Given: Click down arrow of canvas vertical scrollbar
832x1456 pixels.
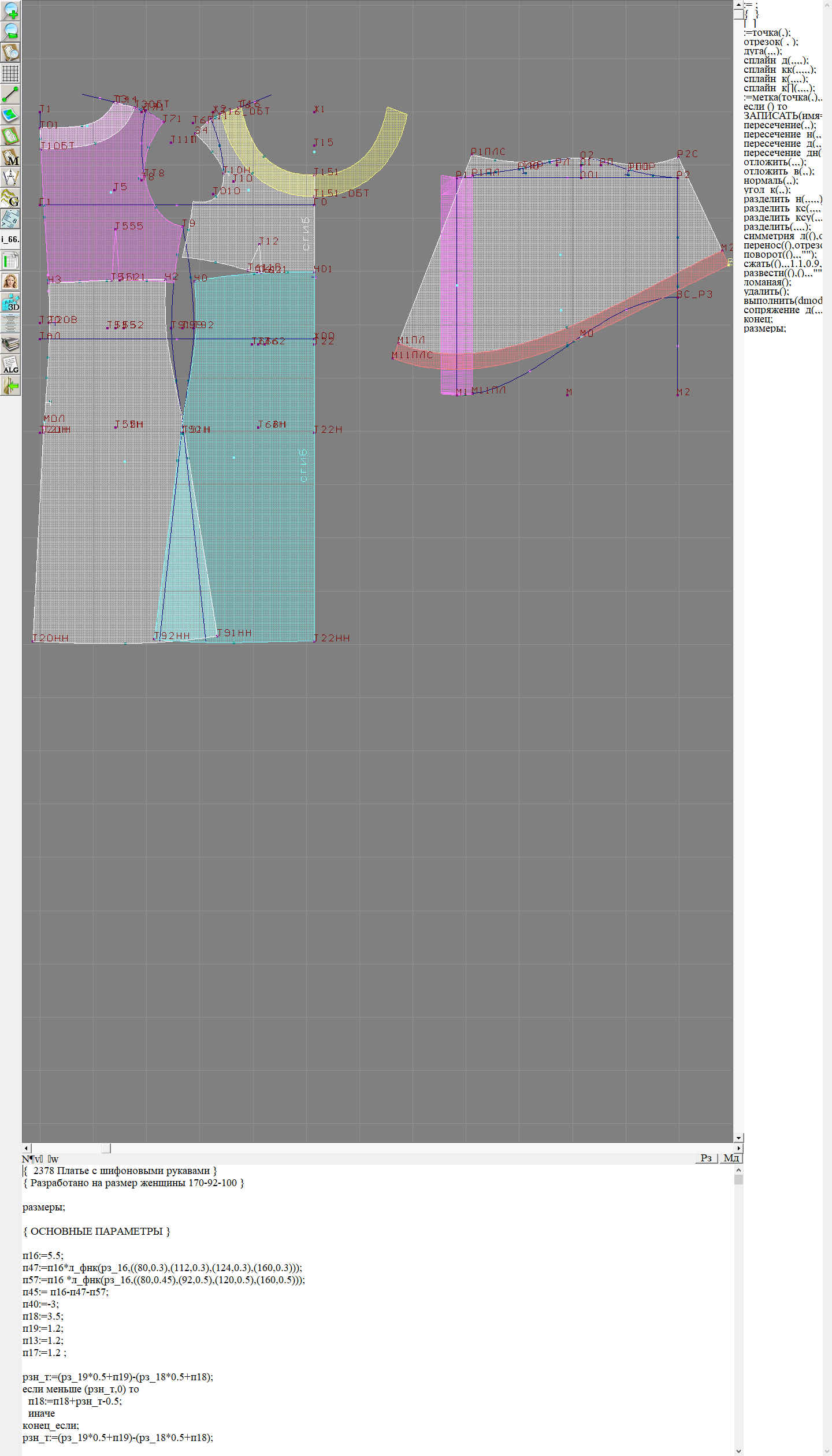Looking at the screenshot, I should pyautogui.click(x=738, y=1138).
